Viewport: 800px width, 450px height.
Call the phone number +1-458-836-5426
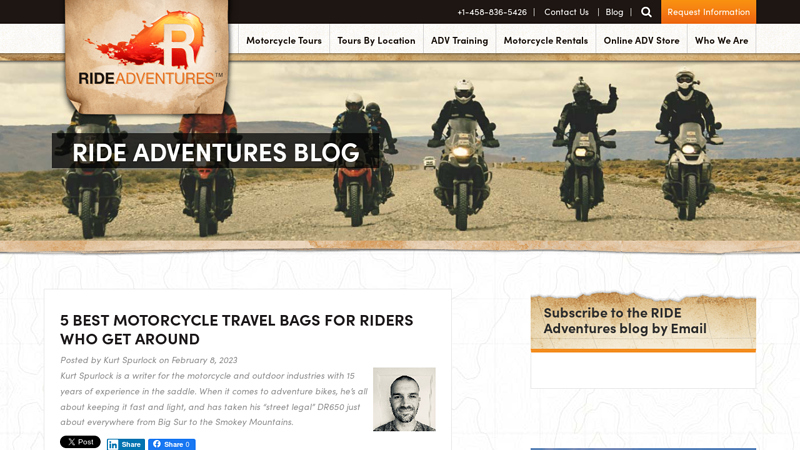[492, 12]
